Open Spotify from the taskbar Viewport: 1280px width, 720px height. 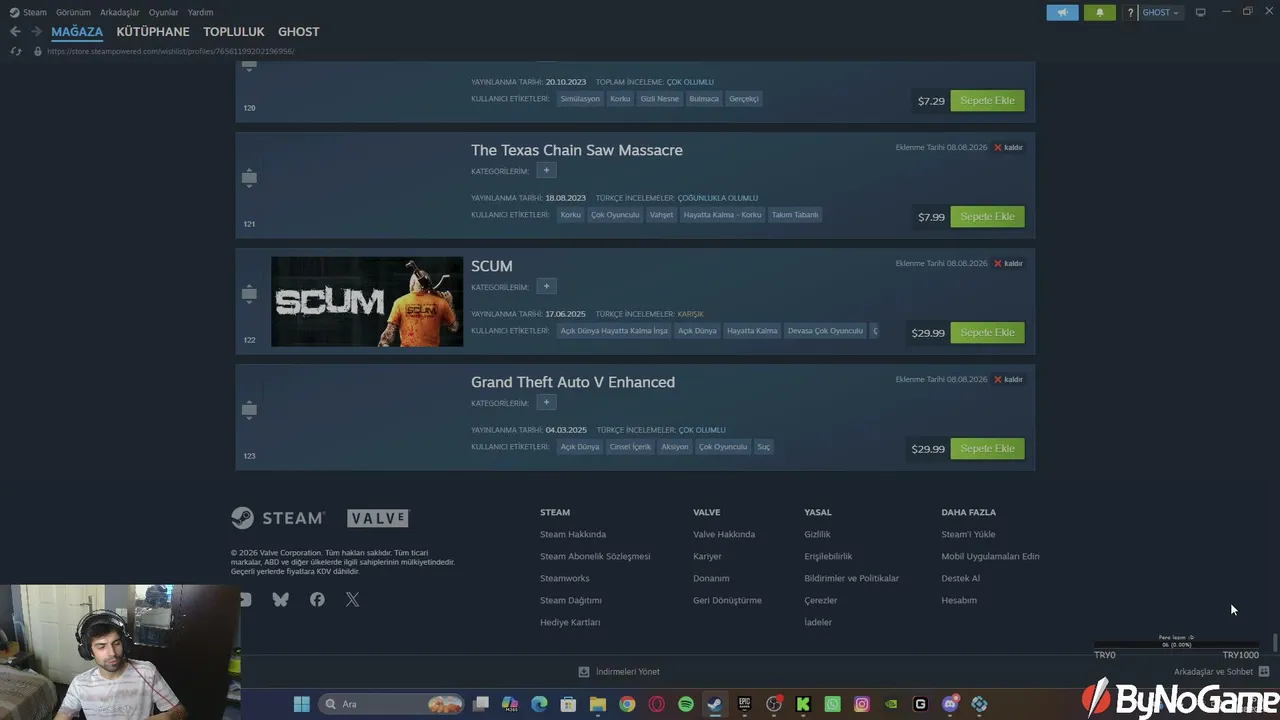tap(686, 704)
